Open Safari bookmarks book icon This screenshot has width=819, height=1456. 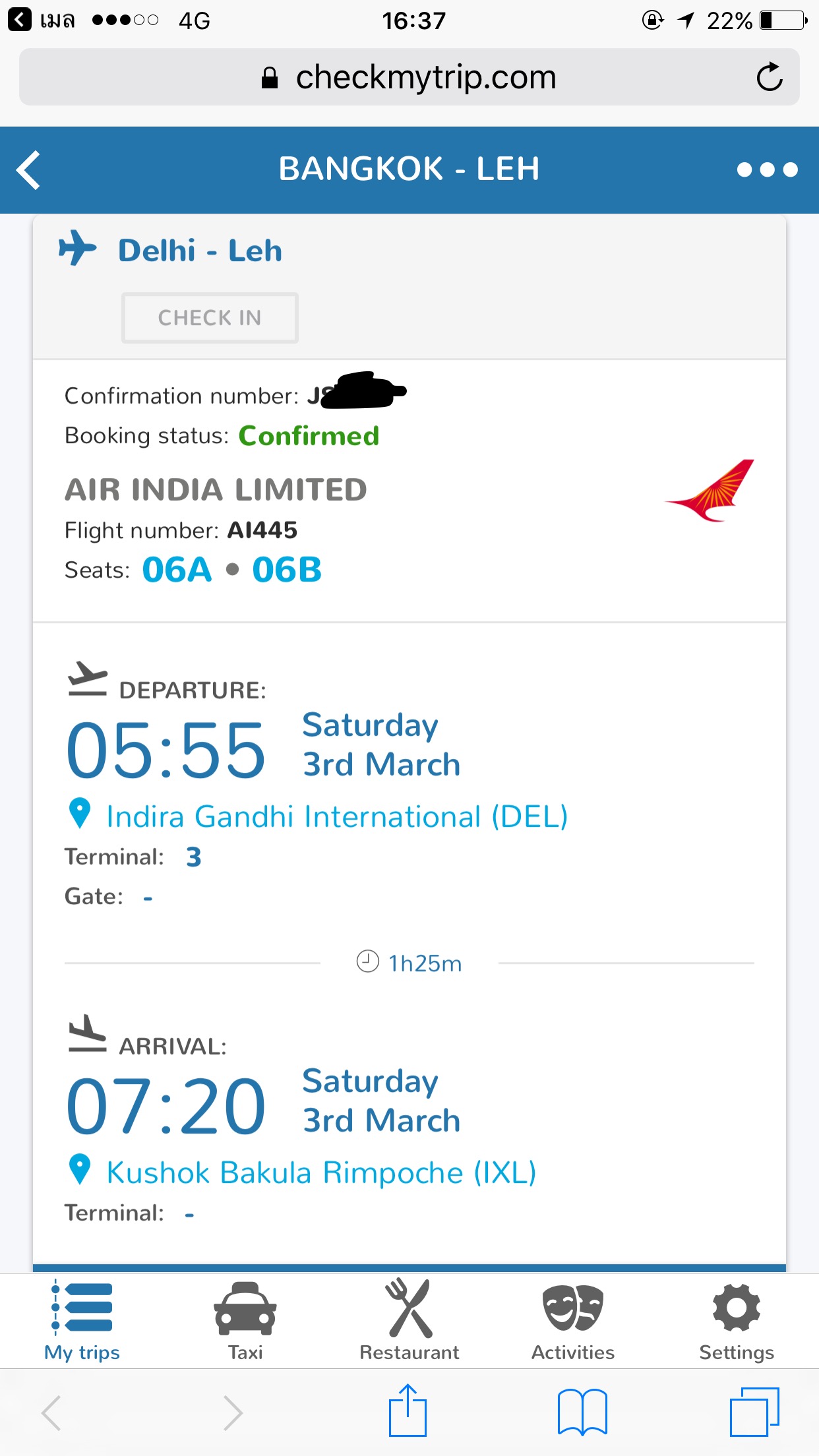coord(582,1412)
